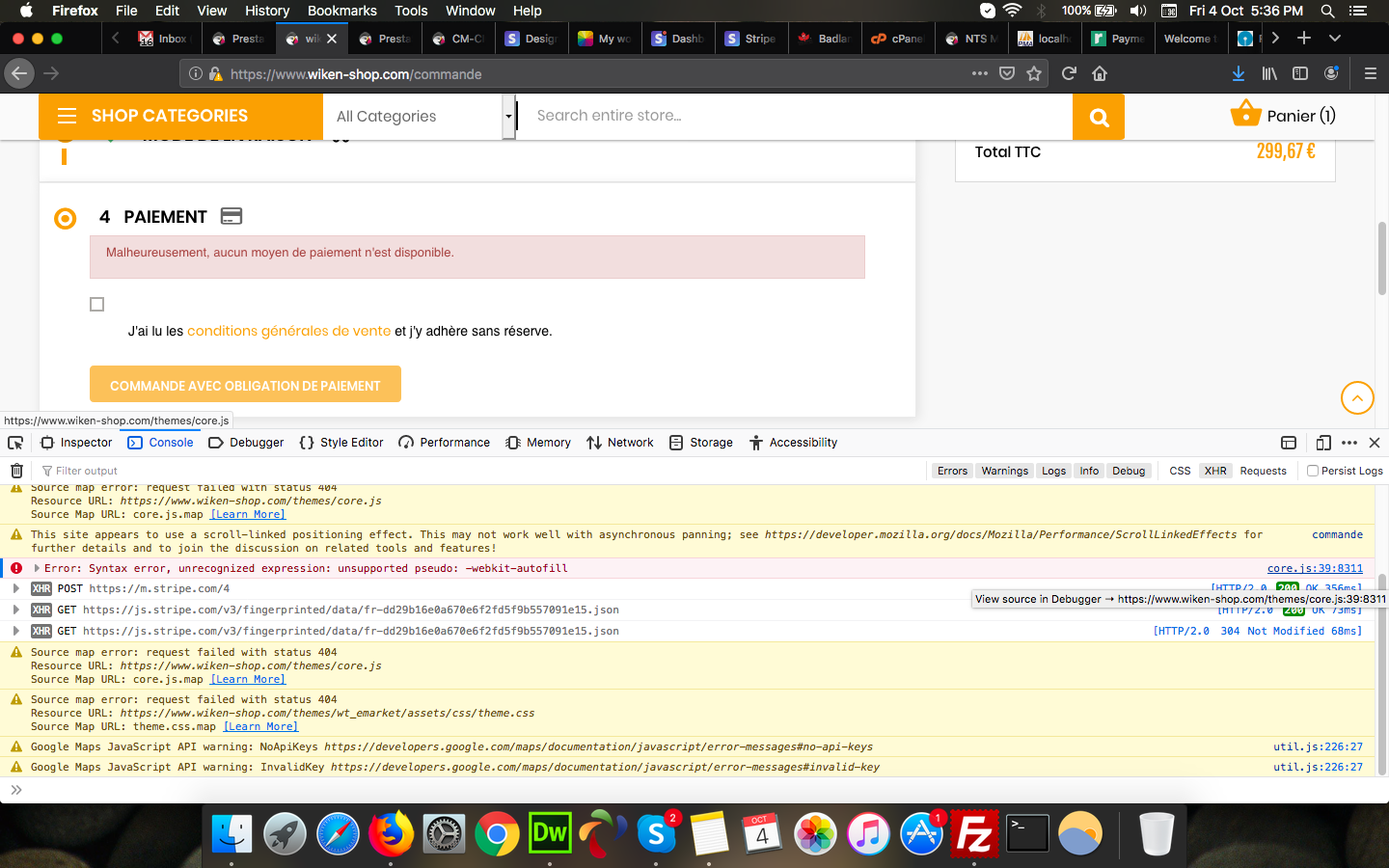Open the Firefox hamburger menu
The height and width of the screenshot is (868, 1389).
pos(1370,73)
